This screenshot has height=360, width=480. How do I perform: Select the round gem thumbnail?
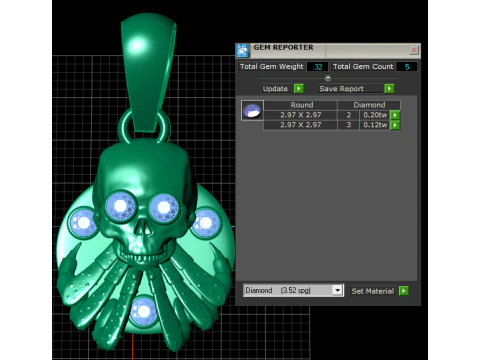click(252, 110)
